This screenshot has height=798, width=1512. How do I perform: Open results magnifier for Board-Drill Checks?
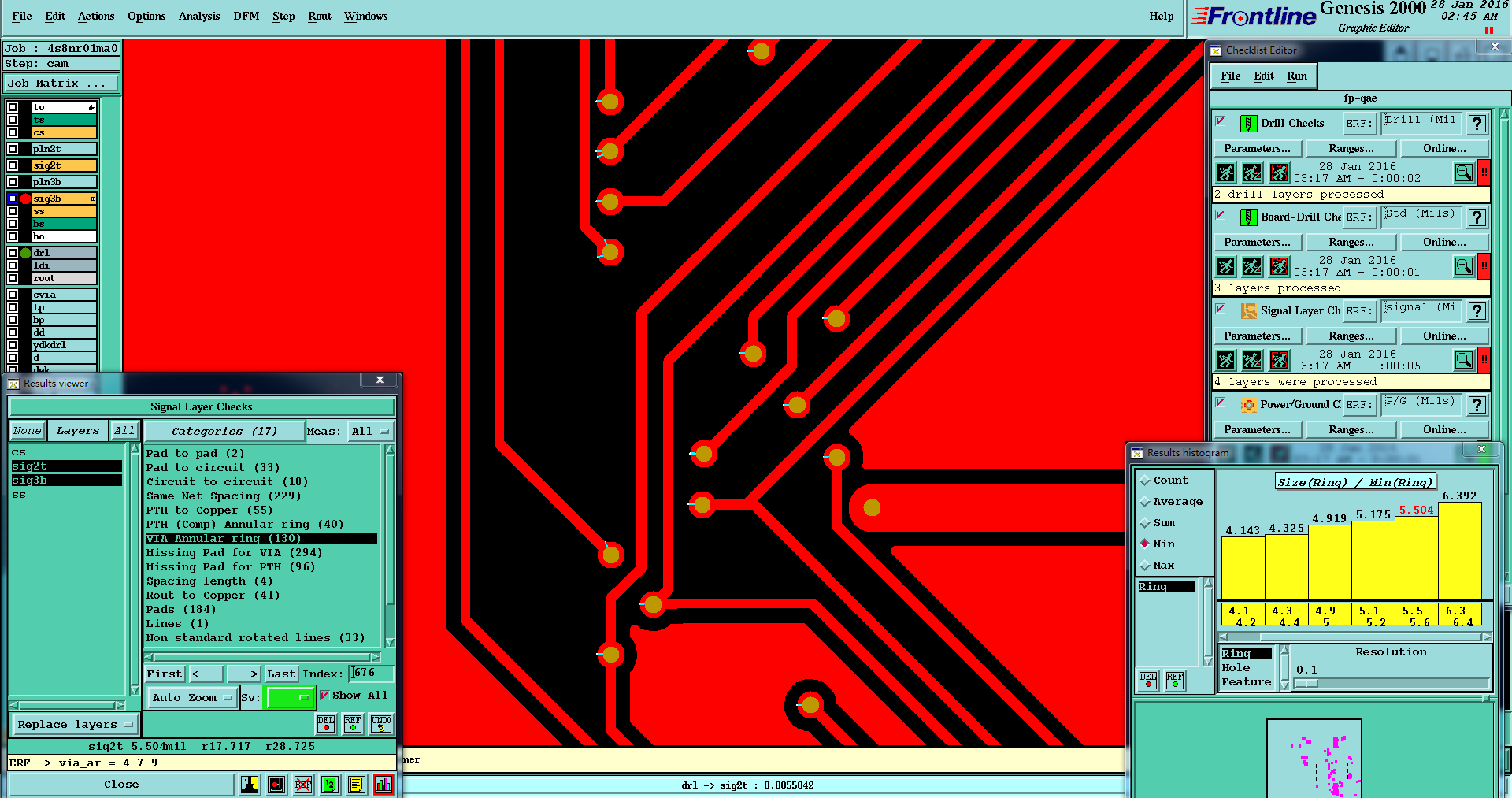click(x=1463, y=266)
